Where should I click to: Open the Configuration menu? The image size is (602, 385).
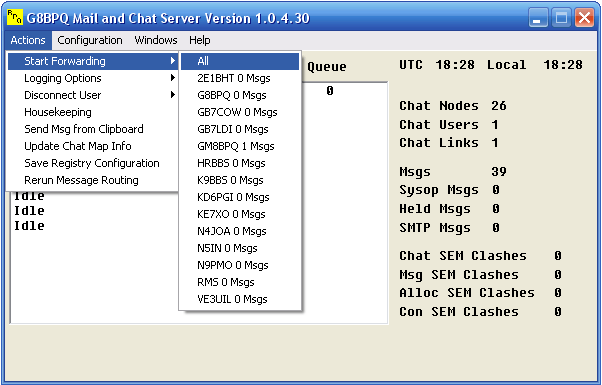tap(90, 40)
